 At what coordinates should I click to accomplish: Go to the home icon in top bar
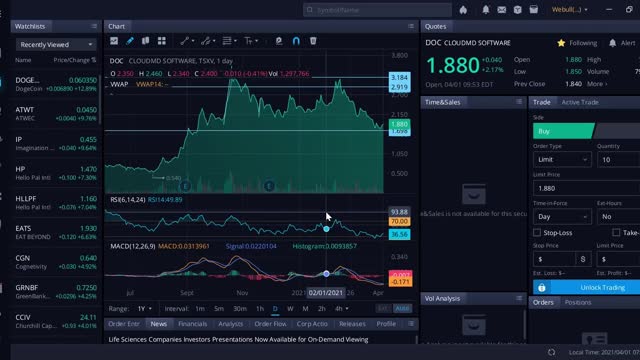[463, 9]
